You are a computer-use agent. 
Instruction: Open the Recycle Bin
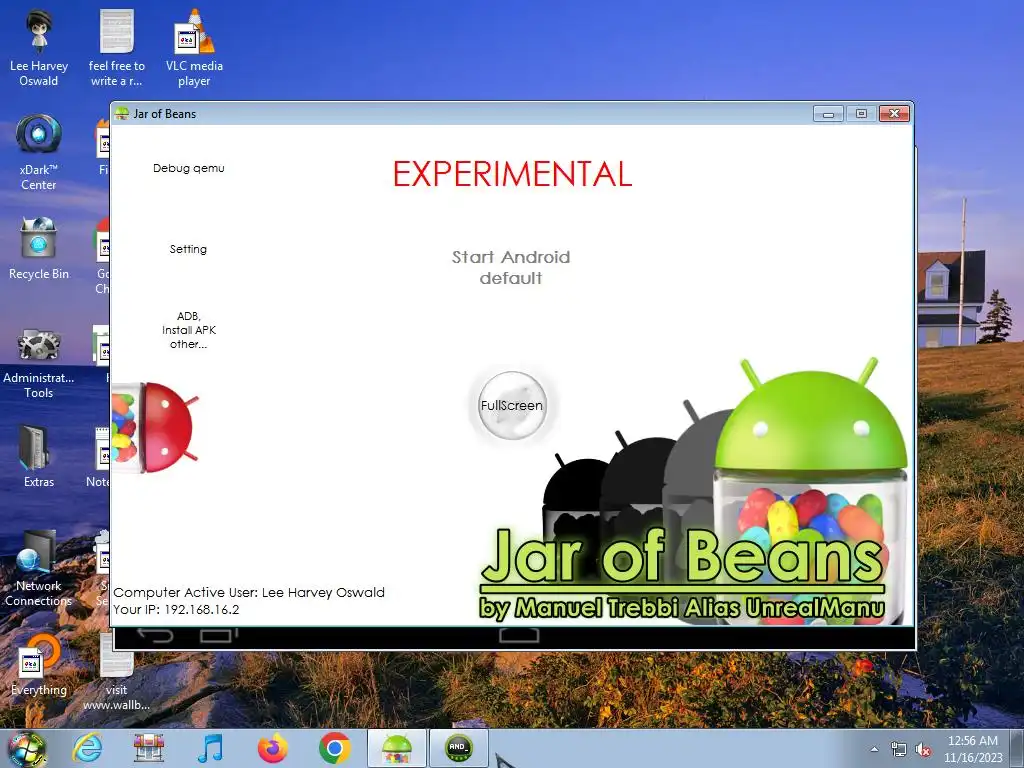coord(39,249)
